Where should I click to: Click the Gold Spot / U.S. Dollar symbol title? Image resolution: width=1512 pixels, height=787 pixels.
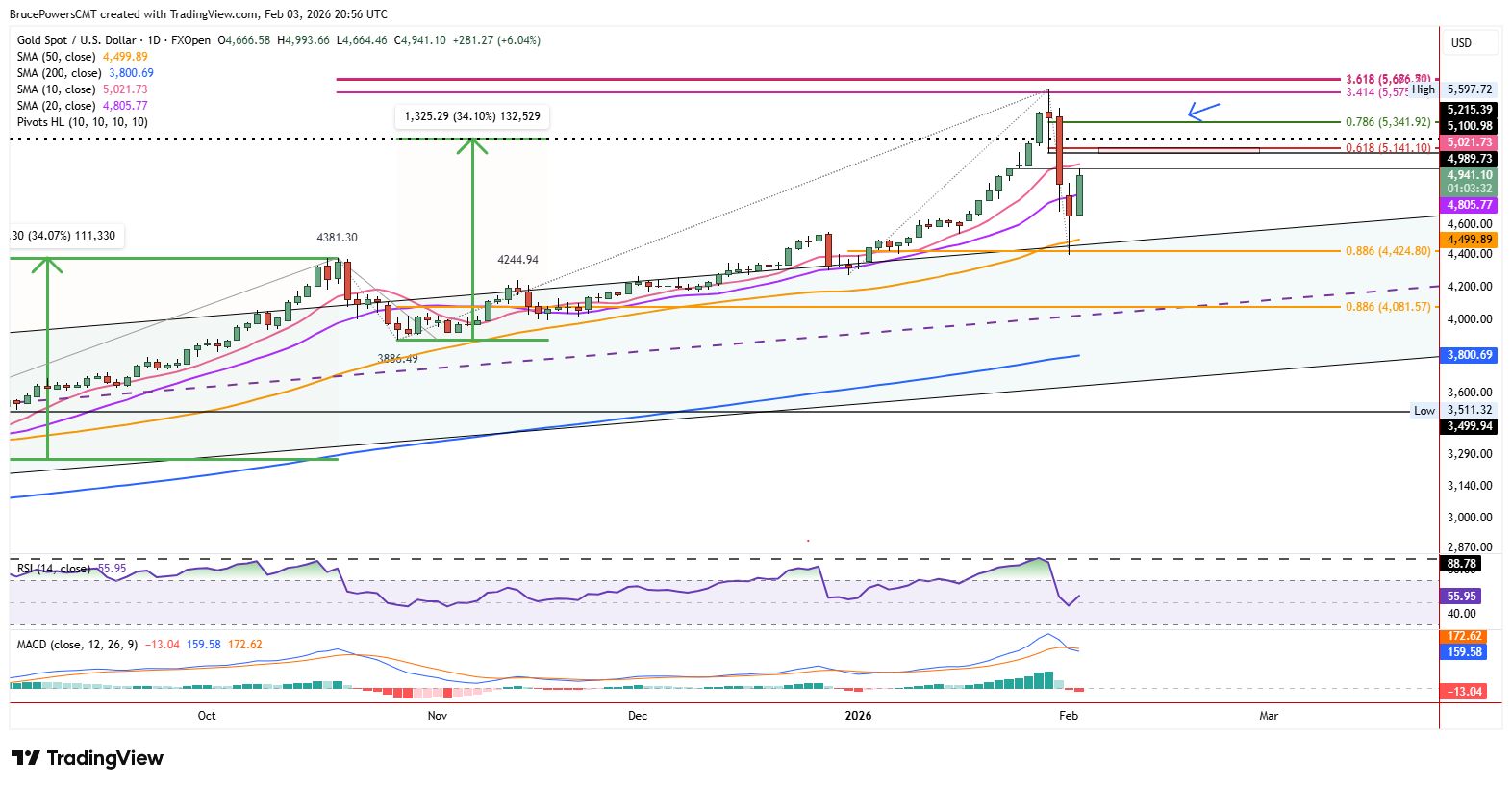point(77,40)
